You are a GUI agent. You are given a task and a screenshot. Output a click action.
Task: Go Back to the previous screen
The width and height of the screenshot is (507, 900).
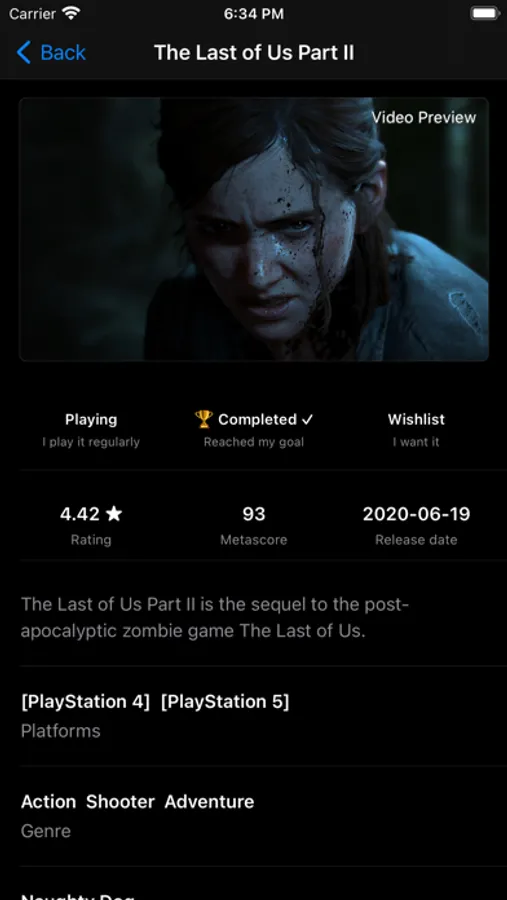point(51,53)
